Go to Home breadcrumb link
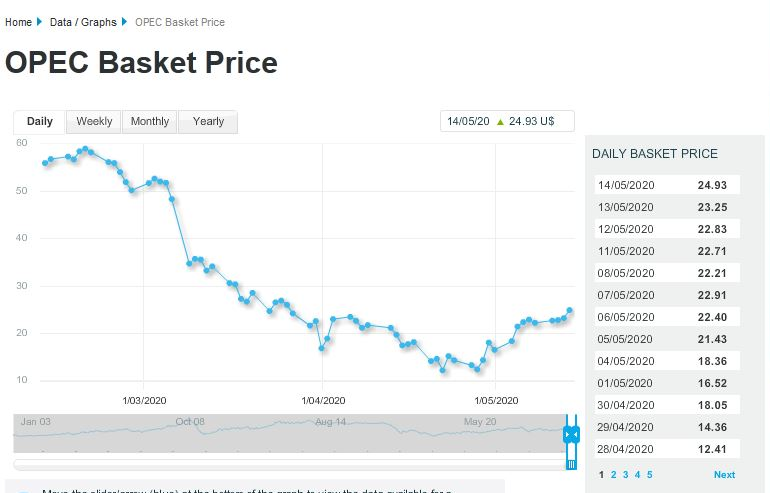Image resolution: width=770 pixels, height=493 pixels. click(18, 22)
